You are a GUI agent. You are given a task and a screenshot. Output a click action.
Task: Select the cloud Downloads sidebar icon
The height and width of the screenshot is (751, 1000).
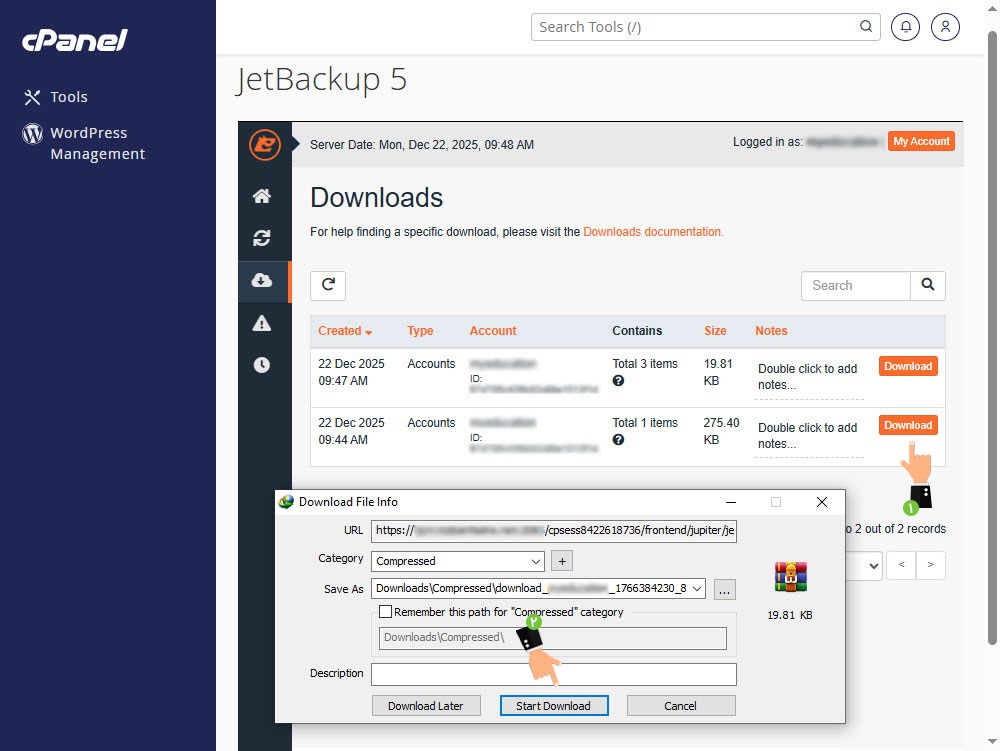pyautogui.click(x=262, y=281)
